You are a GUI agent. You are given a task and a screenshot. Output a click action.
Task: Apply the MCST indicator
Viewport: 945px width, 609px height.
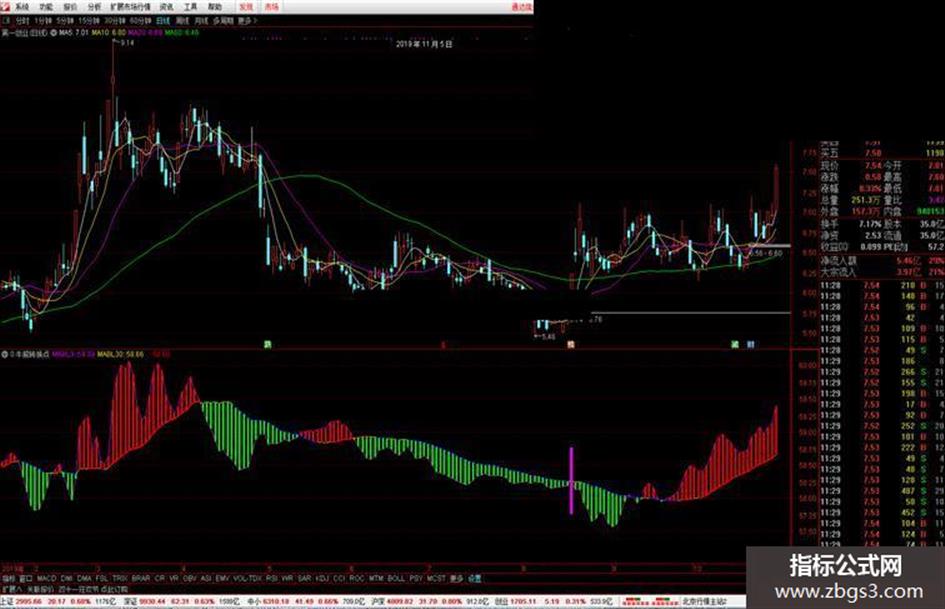click(x=436, y=578)
